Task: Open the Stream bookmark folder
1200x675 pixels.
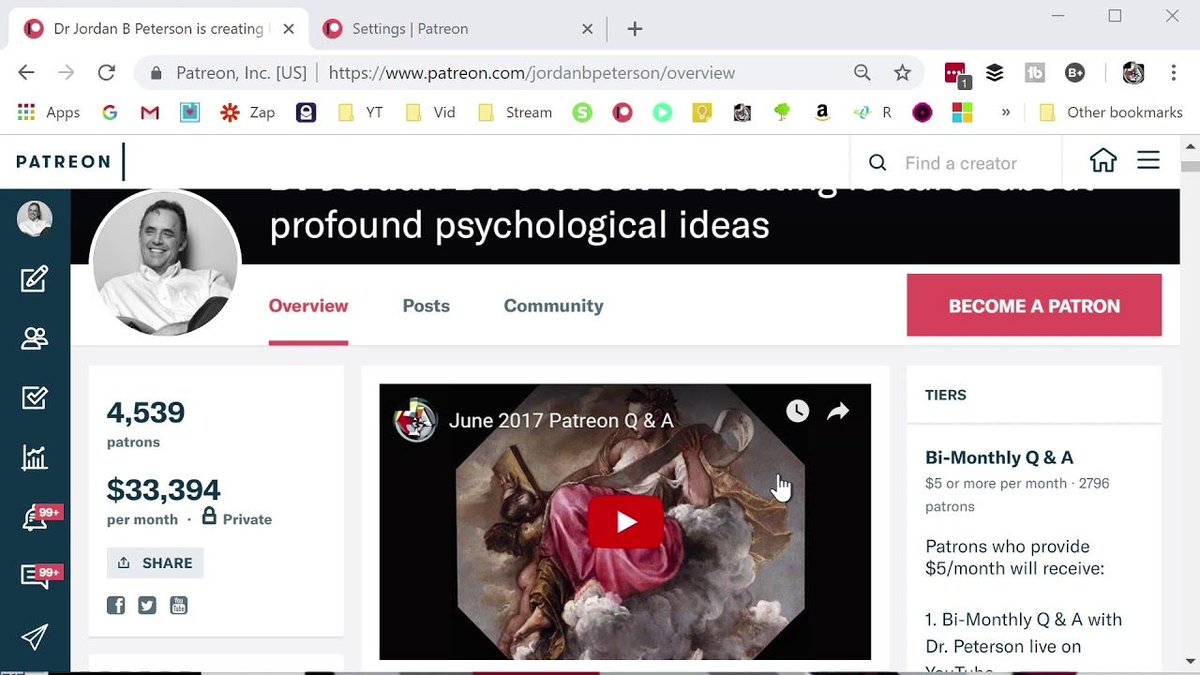Action: pyautogui.click(x=516, y=112)
